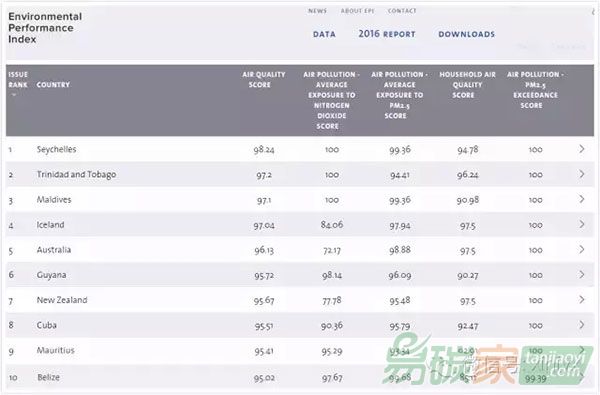Sort by COUNTRY column header
The height and width of the screenshot is (395, 600).
click(x=53, y=85)
